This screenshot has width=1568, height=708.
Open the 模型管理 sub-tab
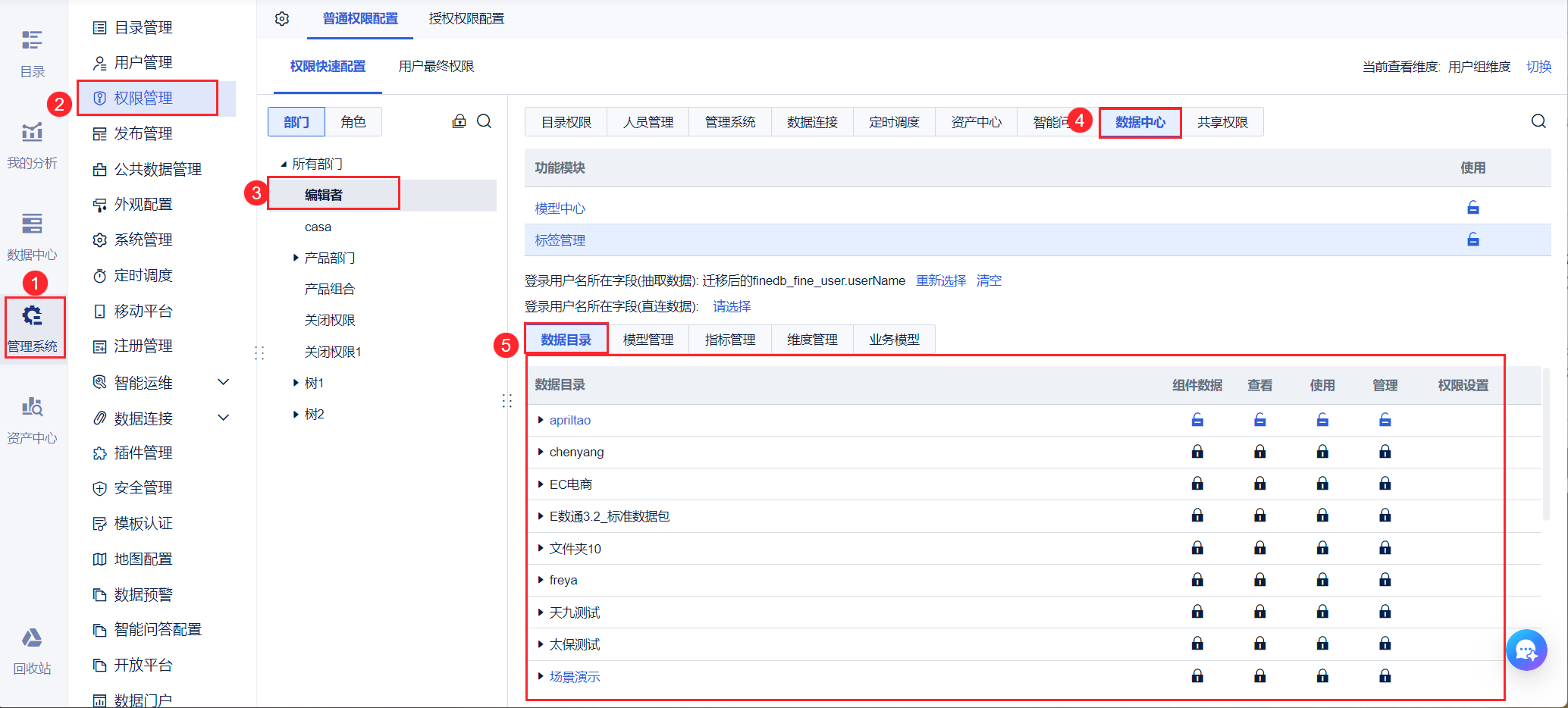coord(648,340)
